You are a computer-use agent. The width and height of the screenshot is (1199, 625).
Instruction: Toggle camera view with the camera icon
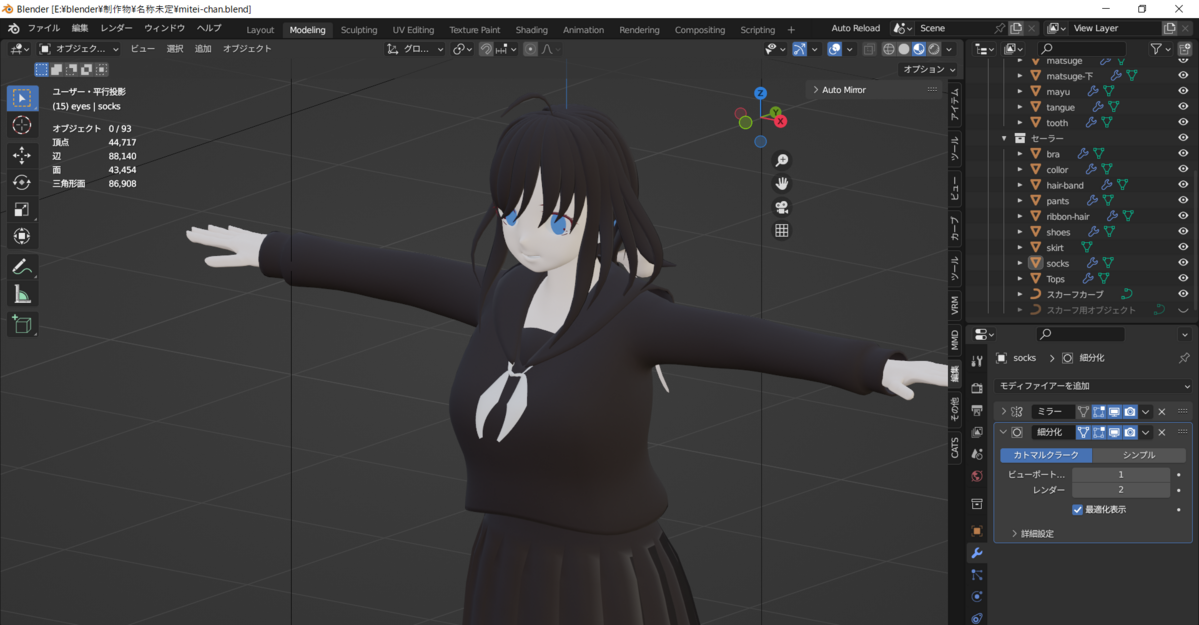pos(782,207)
